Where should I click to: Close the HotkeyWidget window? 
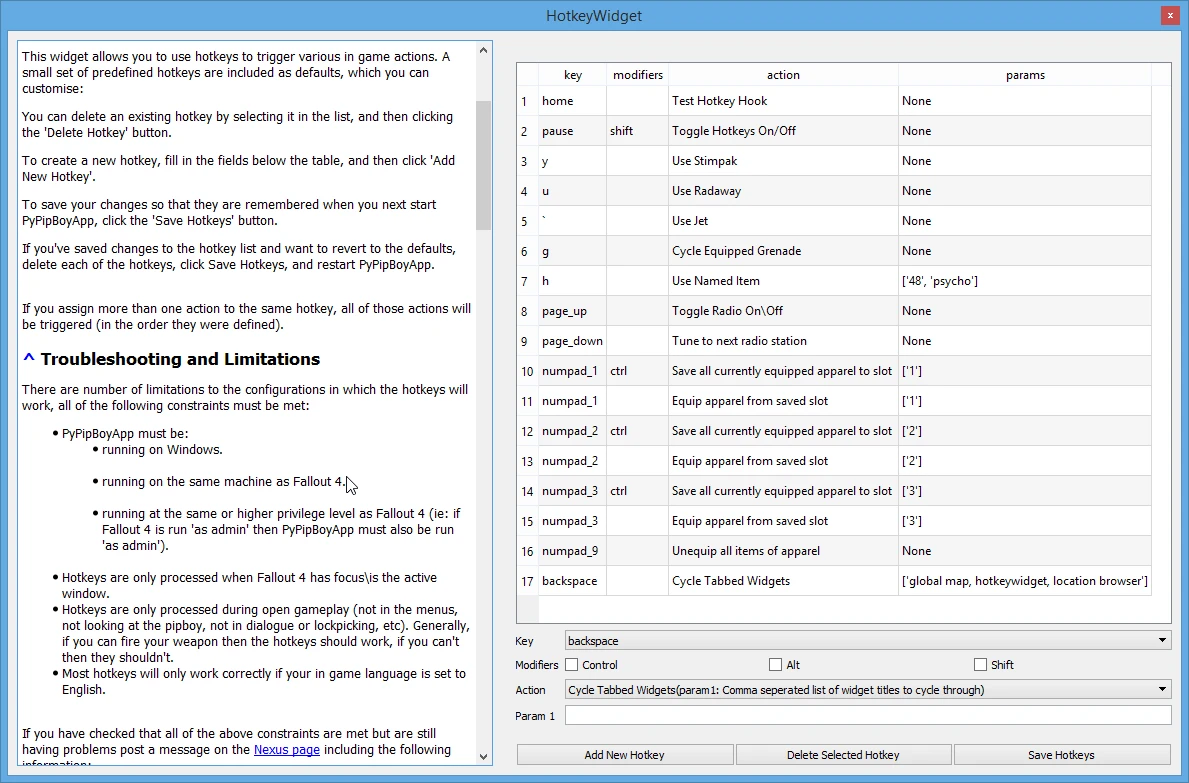1170,15
